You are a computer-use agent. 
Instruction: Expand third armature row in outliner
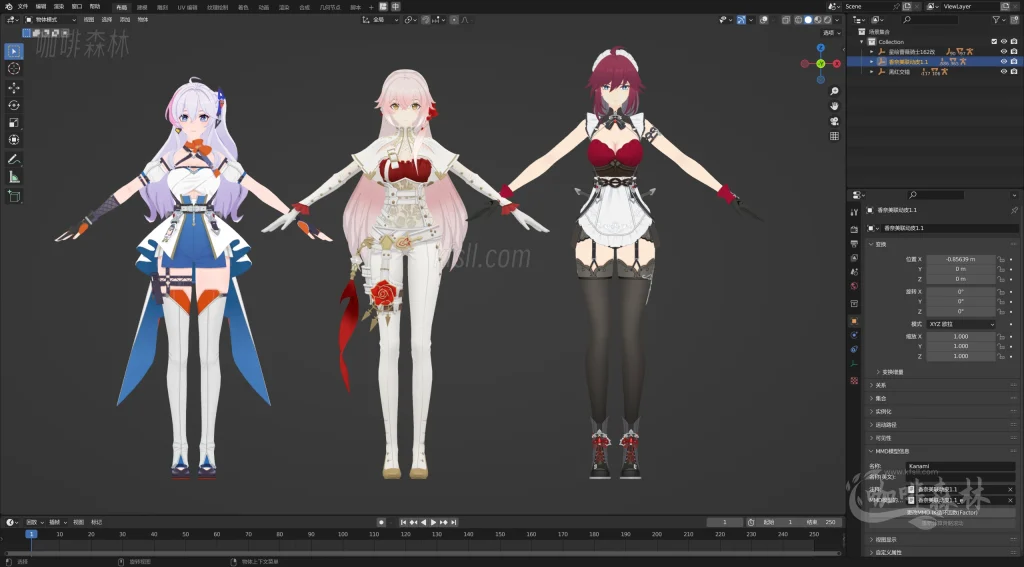click(x=872, y=71)
